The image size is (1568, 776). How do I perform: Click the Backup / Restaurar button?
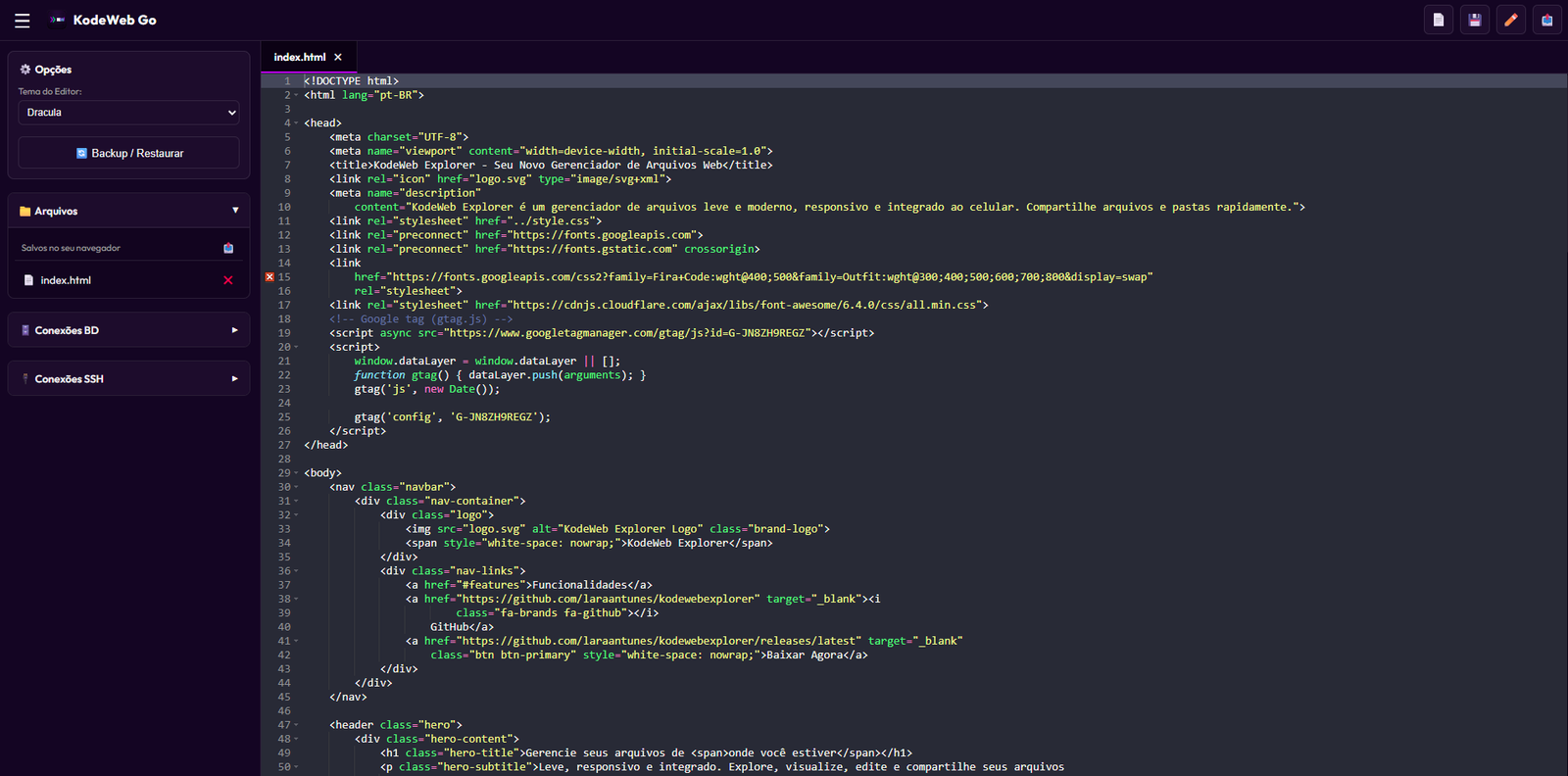point(128,153)
